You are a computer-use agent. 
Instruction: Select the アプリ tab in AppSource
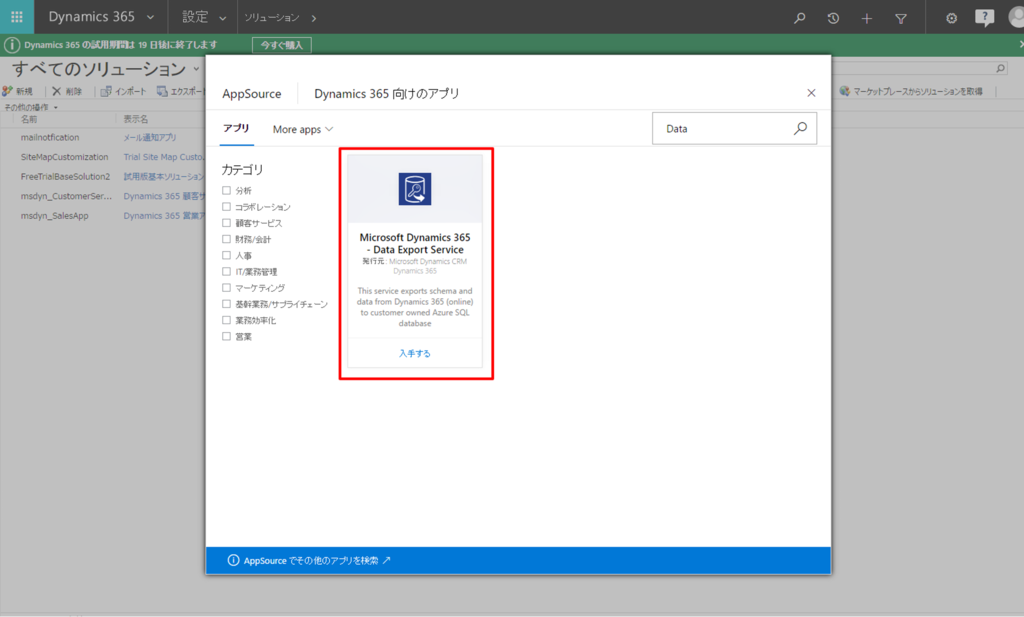236,128
